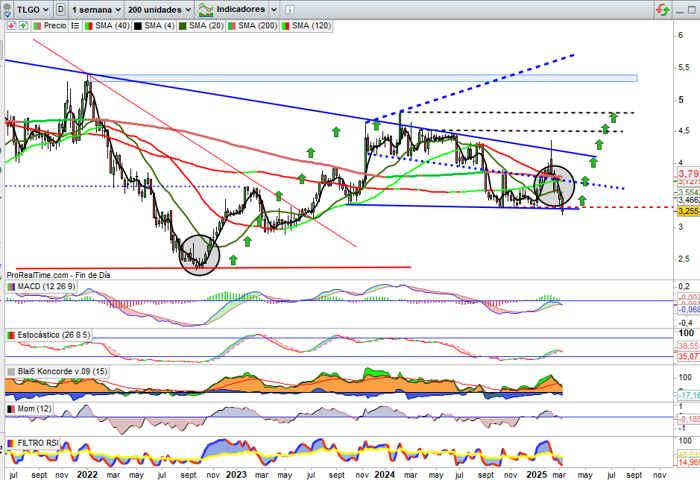Click the 5,5 price scale label
Screen dimensions: 700x480
[x=684, y=67]
